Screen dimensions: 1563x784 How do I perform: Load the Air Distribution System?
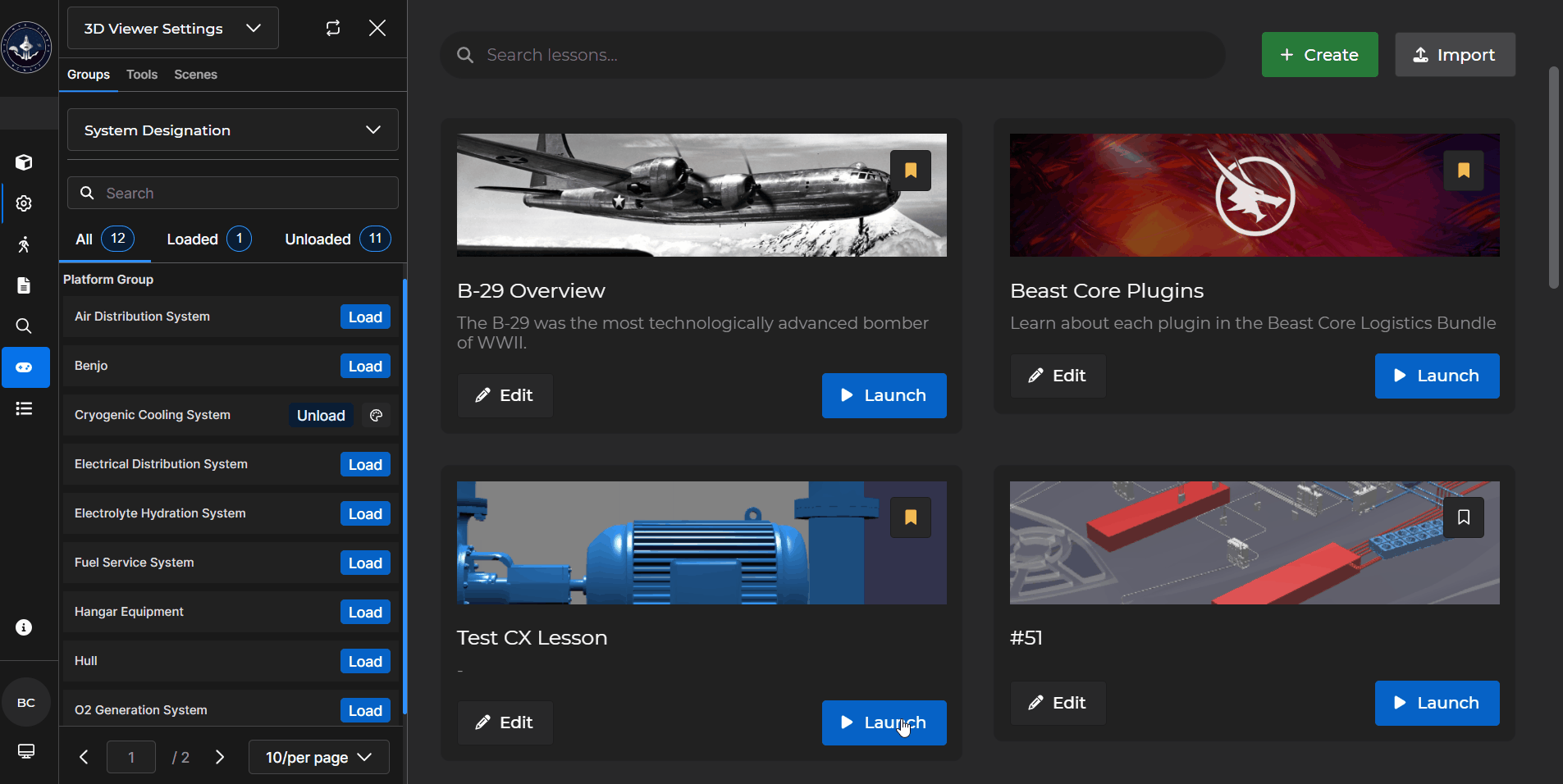[365, 317]
